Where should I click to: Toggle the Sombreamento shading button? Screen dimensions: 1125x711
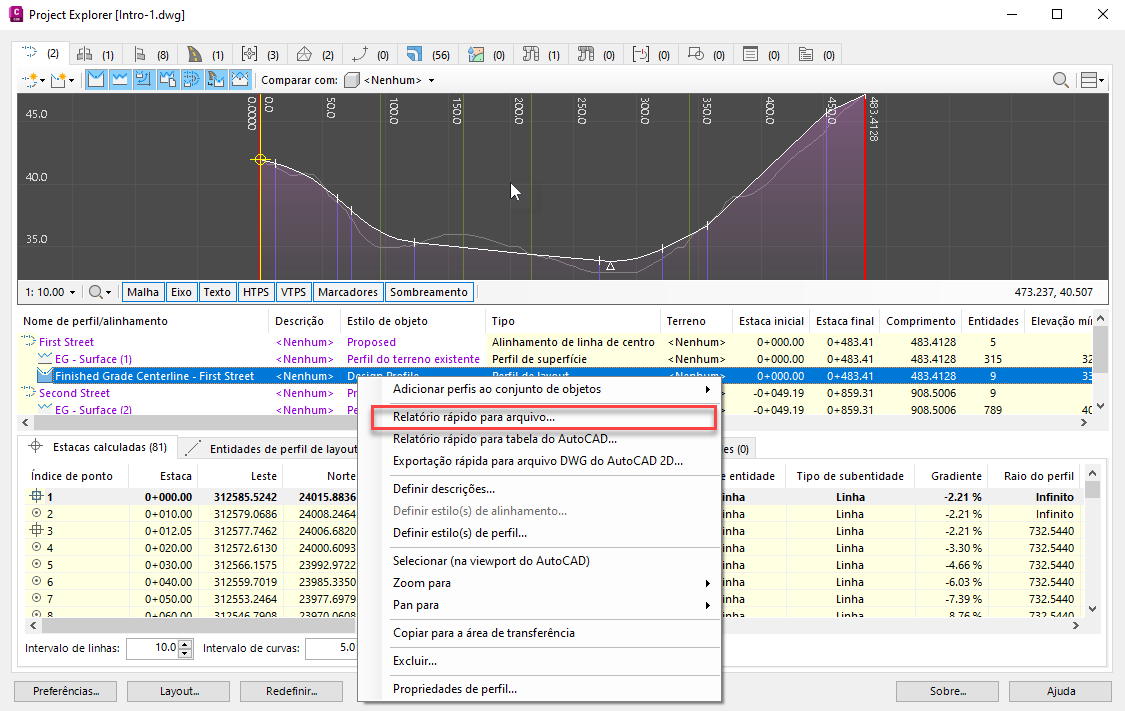pos(428,292)
